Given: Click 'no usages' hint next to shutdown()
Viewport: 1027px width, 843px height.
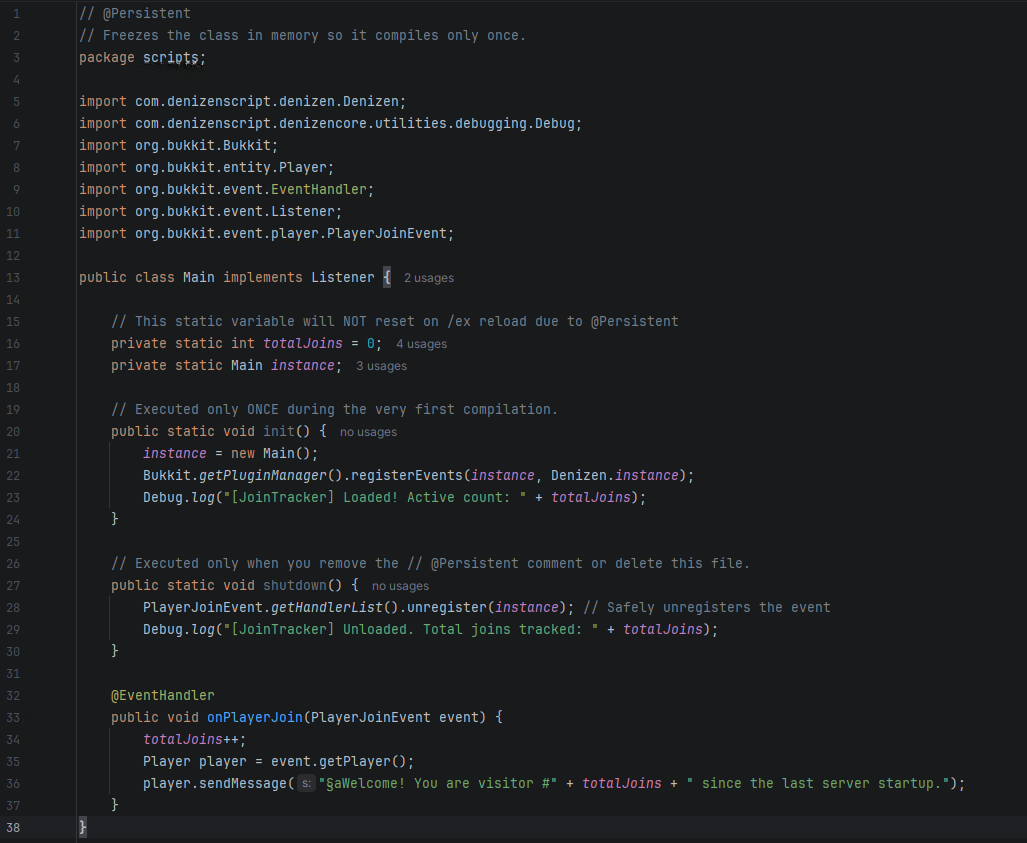Looking at the screenshot, I should (400, 586).
